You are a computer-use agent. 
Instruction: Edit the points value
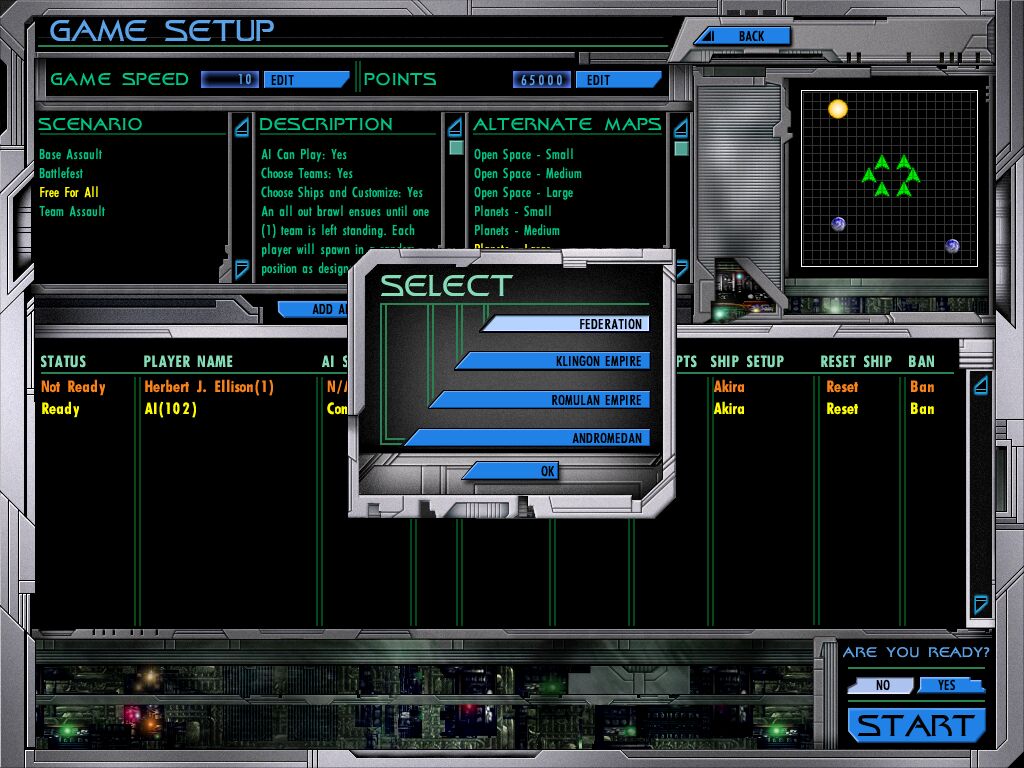pyautogui.click(x=618, y=80)
